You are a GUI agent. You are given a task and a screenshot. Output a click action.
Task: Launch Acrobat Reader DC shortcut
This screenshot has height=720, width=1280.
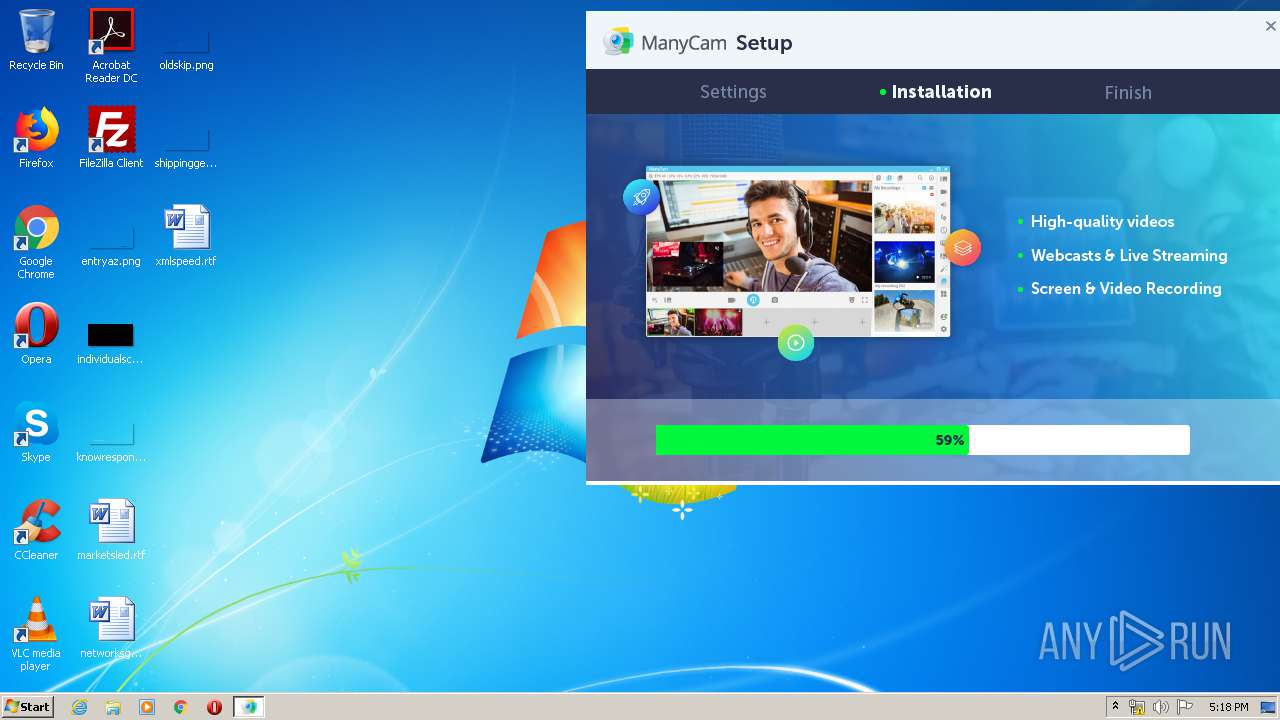coord(111,46)
